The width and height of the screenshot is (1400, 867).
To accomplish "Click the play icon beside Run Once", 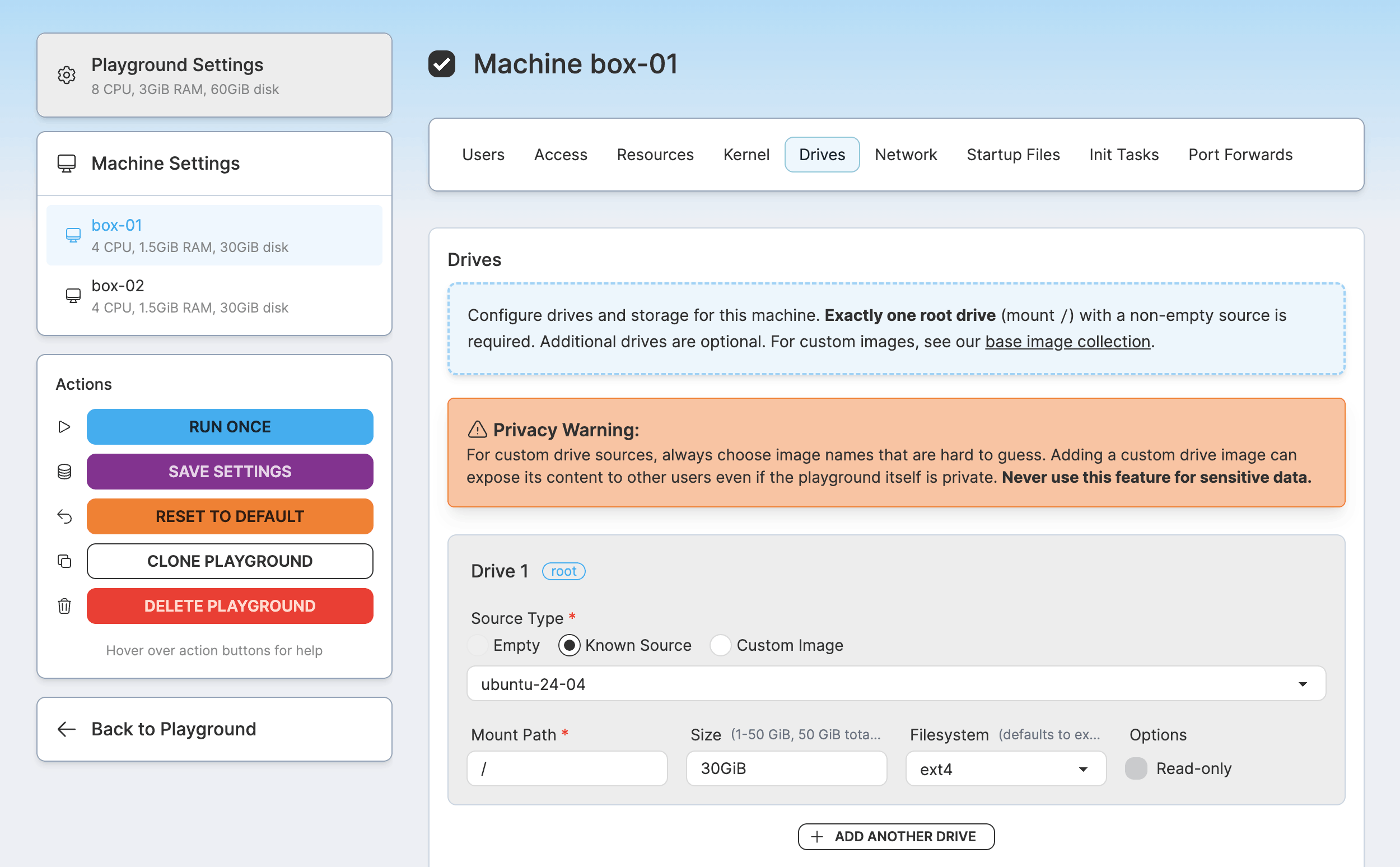I will click(64, 427).
